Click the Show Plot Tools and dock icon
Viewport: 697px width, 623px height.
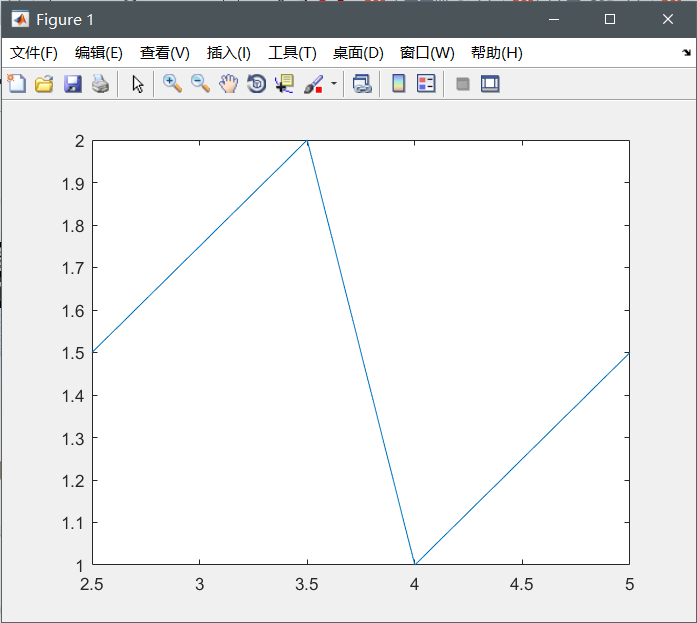point(490,84)
